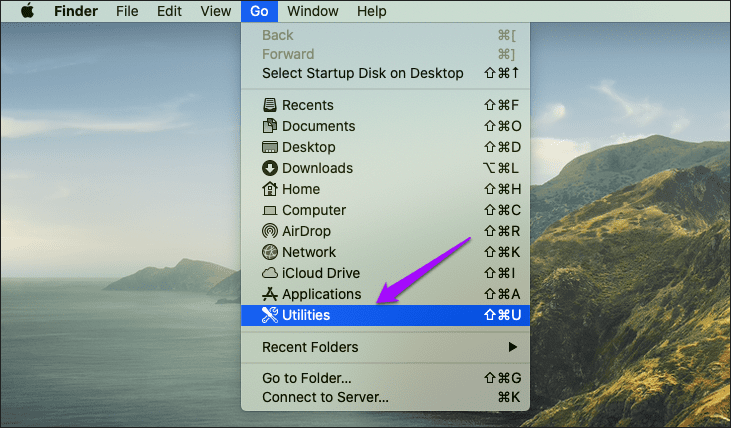Open the Help menu

tap(372, 11)
